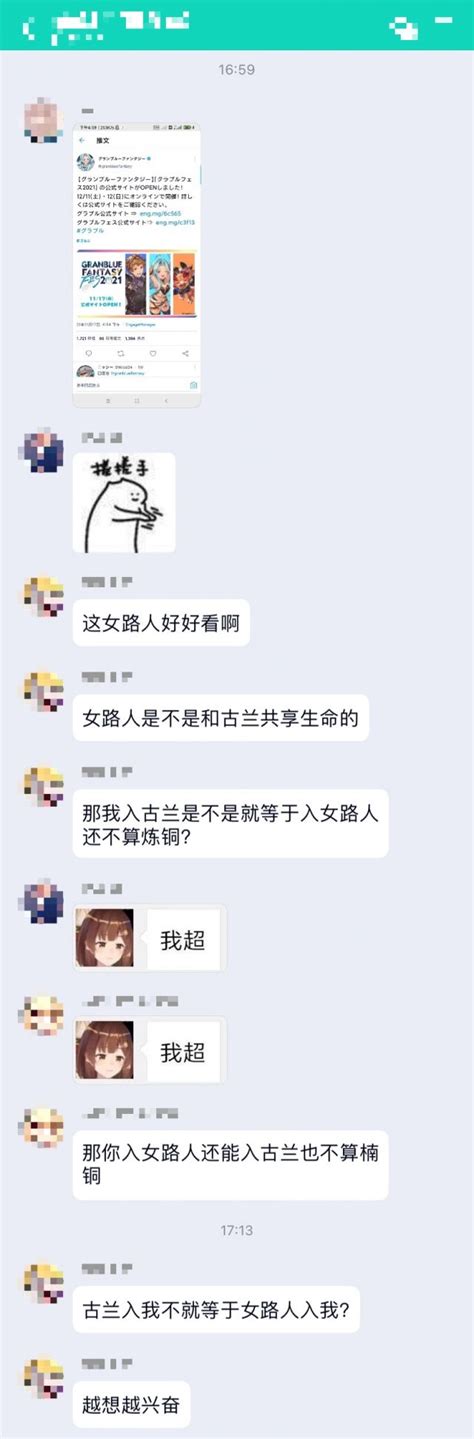Select the message 女路人是不是和古兰共享生命的

(x=220, y=718)
